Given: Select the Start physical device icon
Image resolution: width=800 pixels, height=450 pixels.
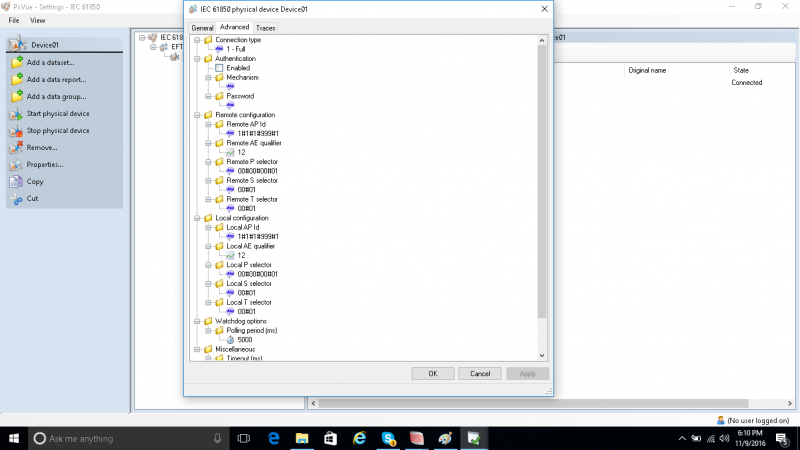Looking at the screenshot, I should [x=16, y=113].
